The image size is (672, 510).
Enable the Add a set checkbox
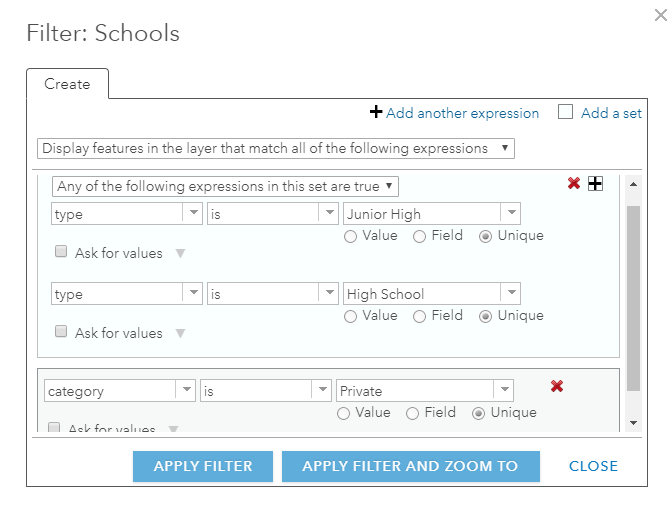pyautogui.click(x=566, y=113)
